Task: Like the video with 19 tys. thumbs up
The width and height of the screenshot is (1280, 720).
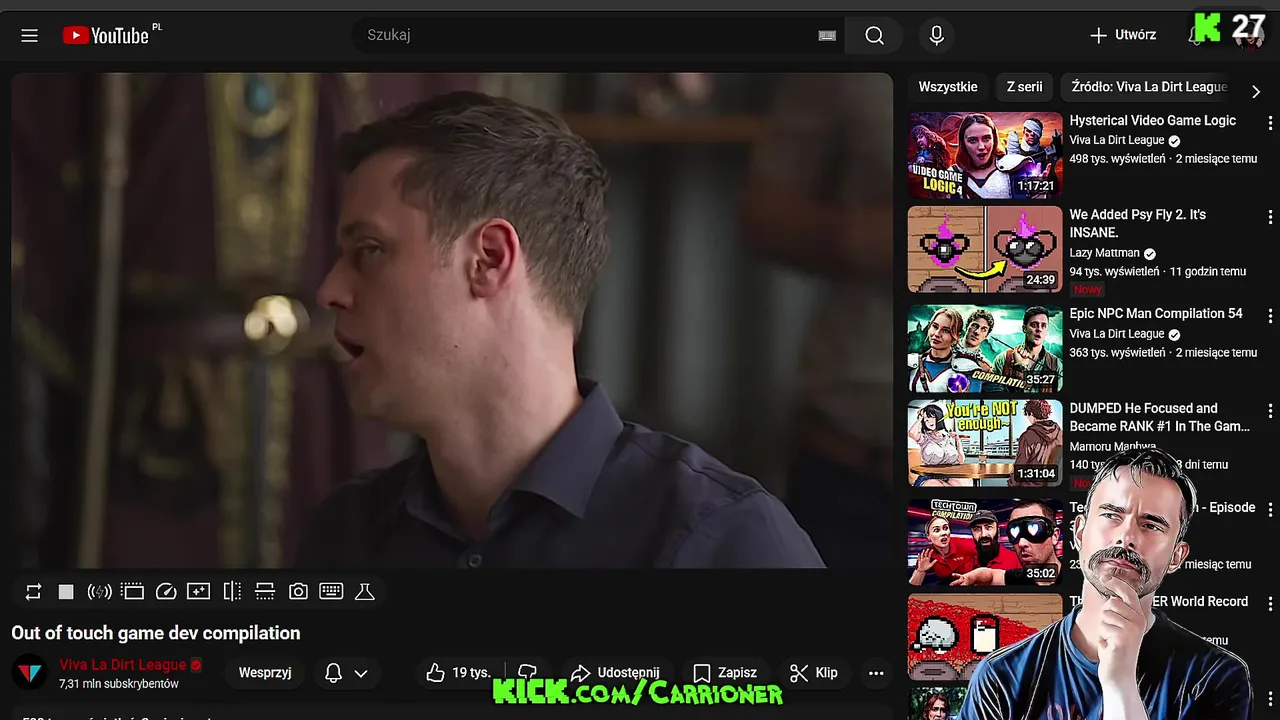Action: [x=459, y=673]
